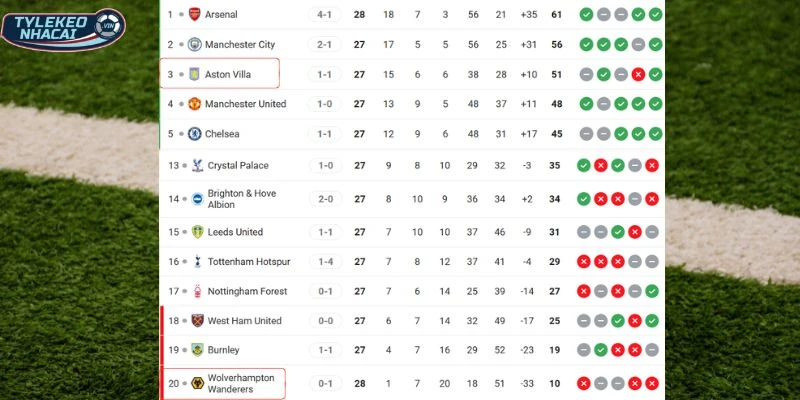This screenshot has height=400, width=800.
Task: Open the Nottingham Forest team link
Action: coord(247,292)
